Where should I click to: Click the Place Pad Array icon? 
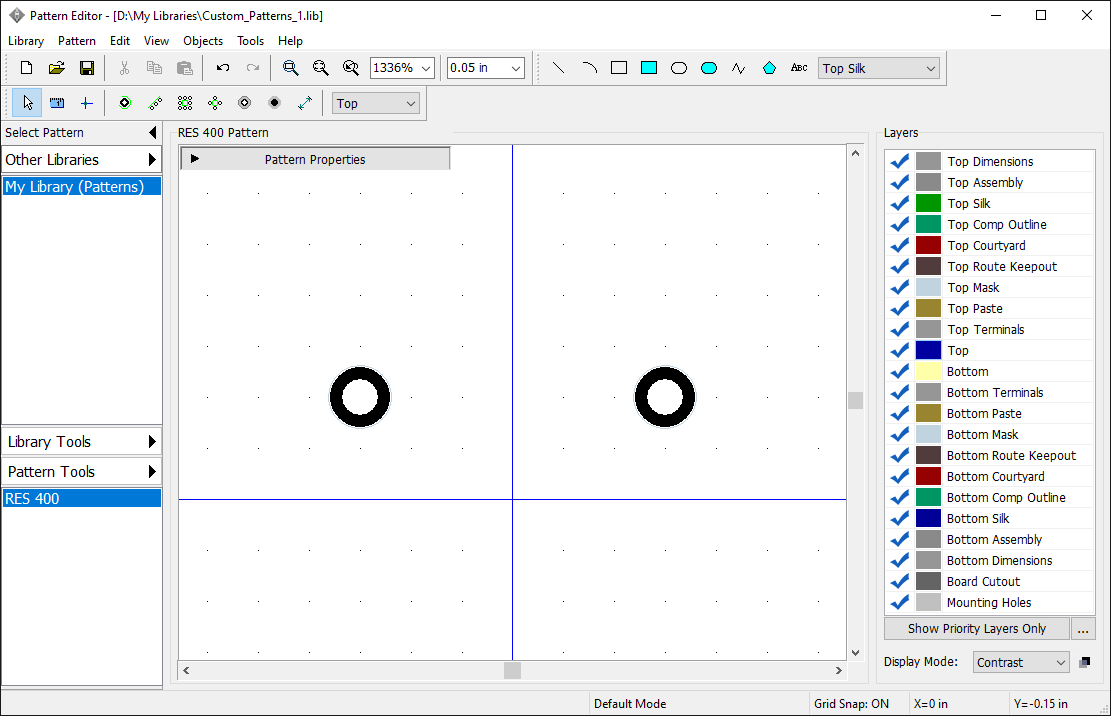point(185,103)
